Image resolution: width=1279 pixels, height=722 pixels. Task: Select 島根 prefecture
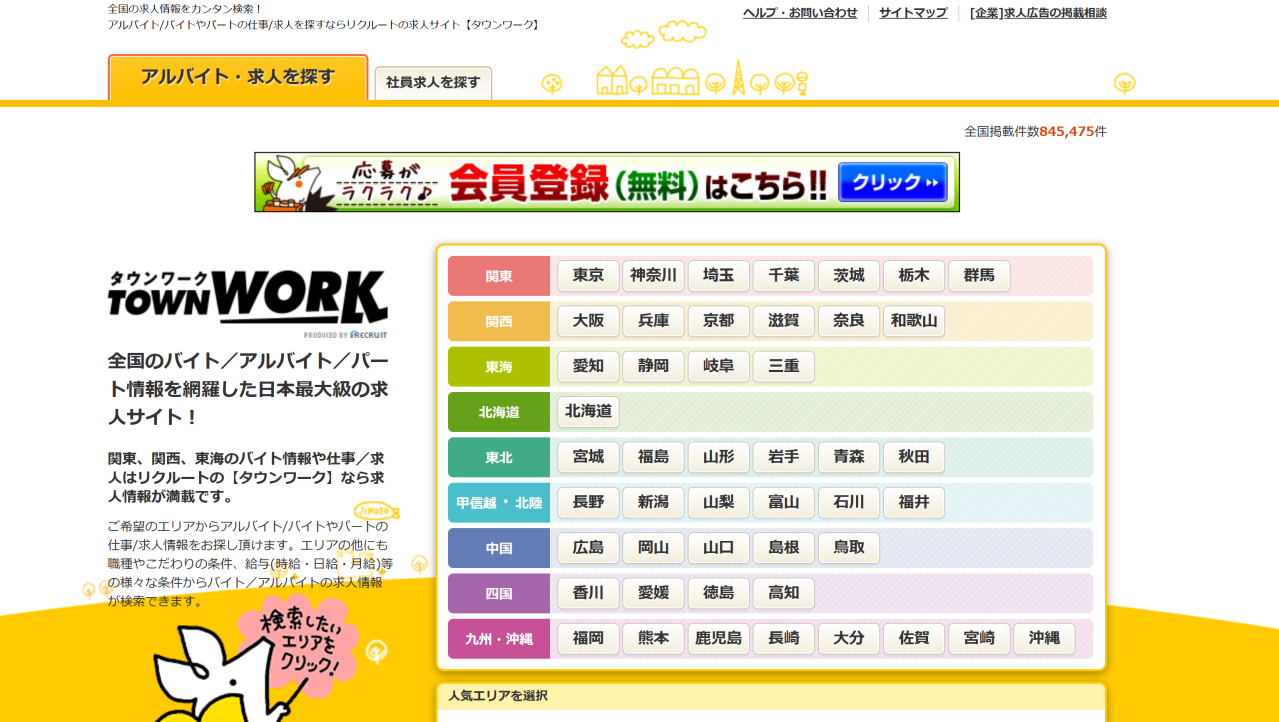pos(783,548)
